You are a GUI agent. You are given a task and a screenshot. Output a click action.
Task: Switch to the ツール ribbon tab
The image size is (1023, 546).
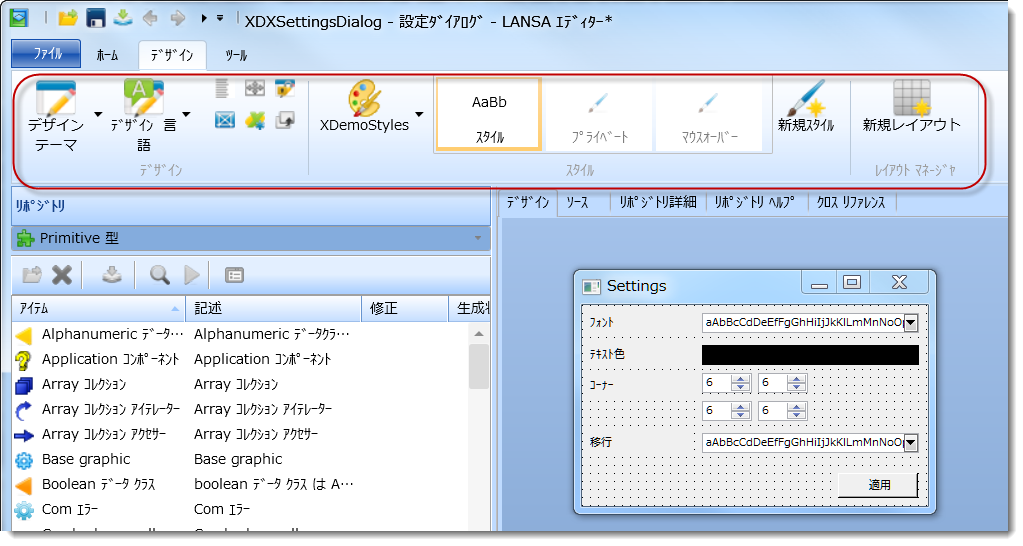(x=236, y=55)
